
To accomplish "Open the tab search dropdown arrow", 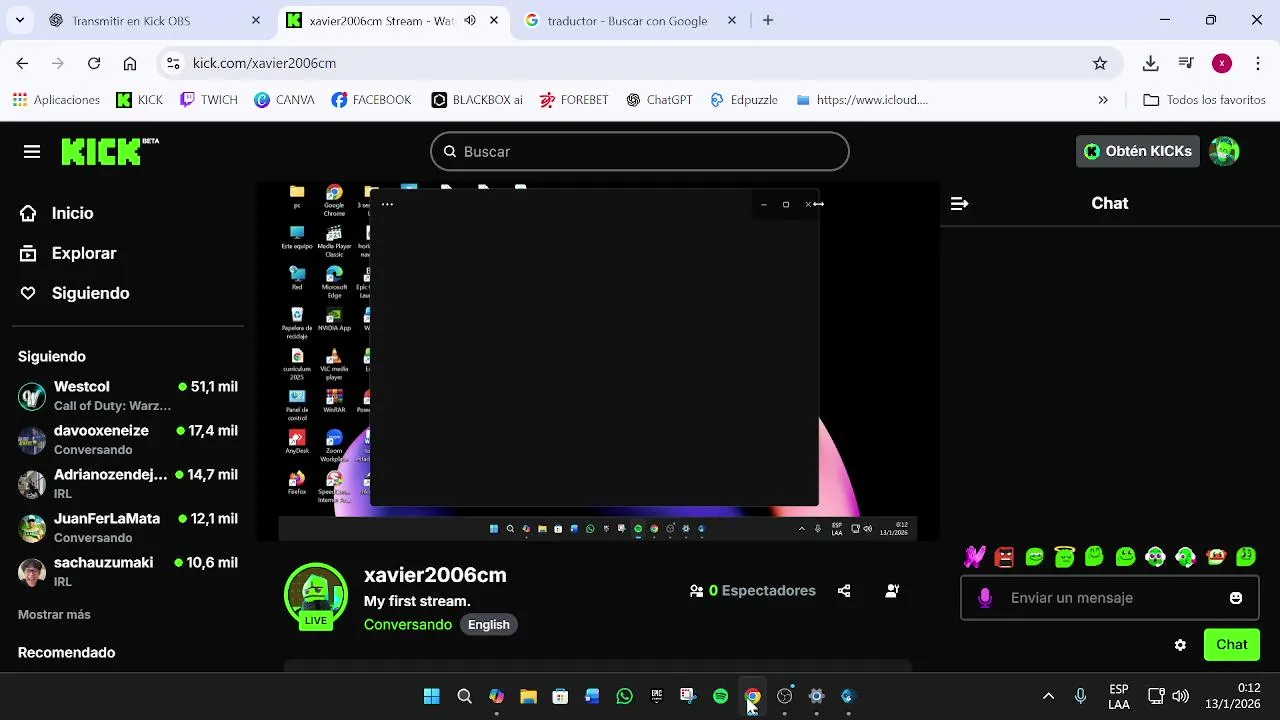I will [21, 20].
